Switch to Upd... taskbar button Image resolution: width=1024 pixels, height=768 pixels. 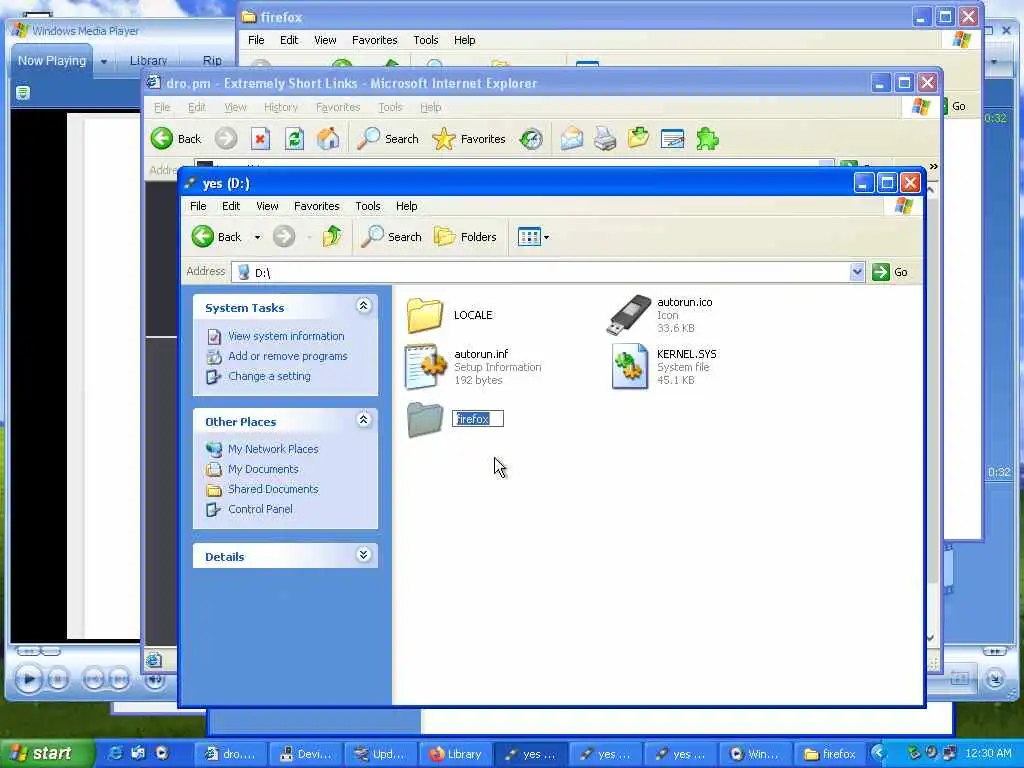381,754
